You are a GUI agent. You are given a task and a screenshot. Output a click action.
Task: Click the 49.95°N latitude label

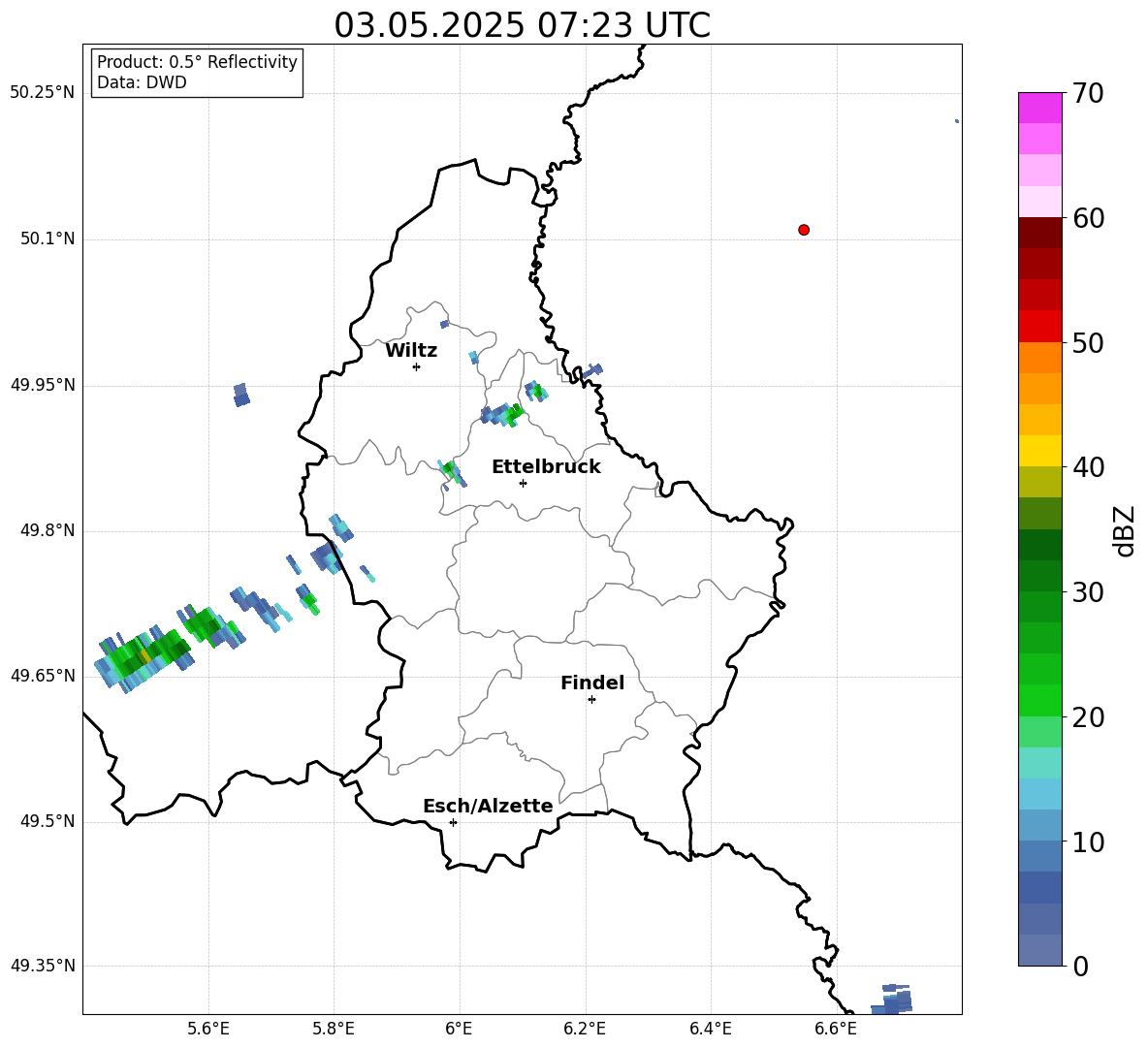point(43,385)
